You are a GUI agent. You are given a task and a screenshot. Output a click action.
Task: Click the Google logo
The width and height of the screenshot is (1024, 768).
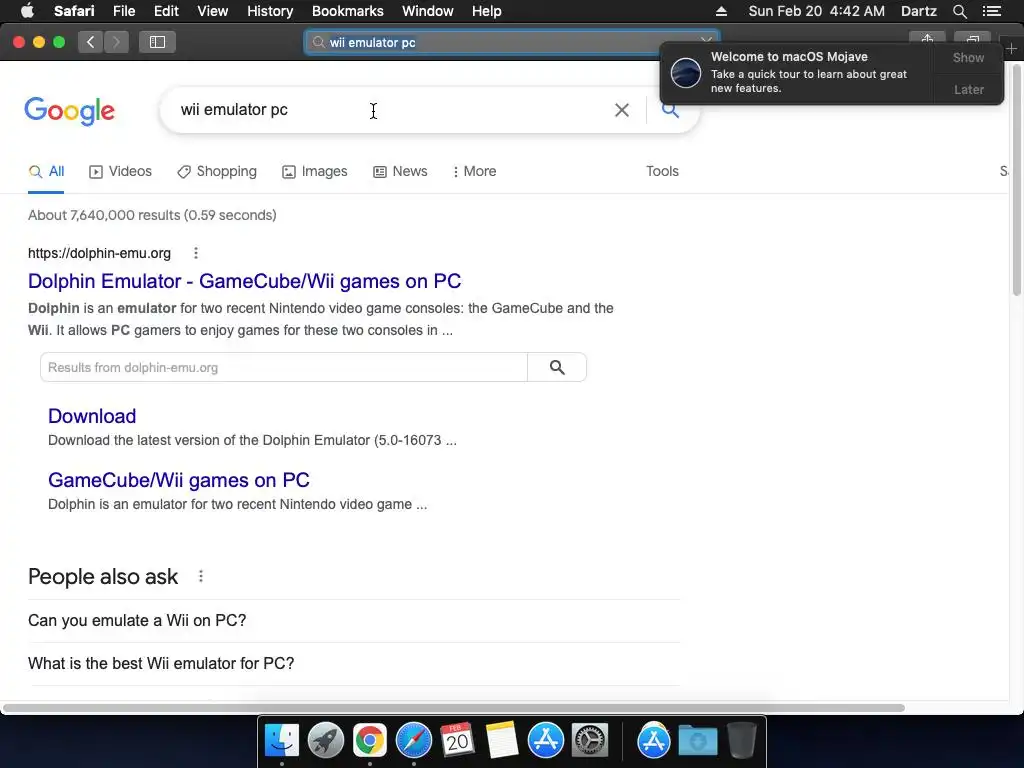(x=69, y=110)
